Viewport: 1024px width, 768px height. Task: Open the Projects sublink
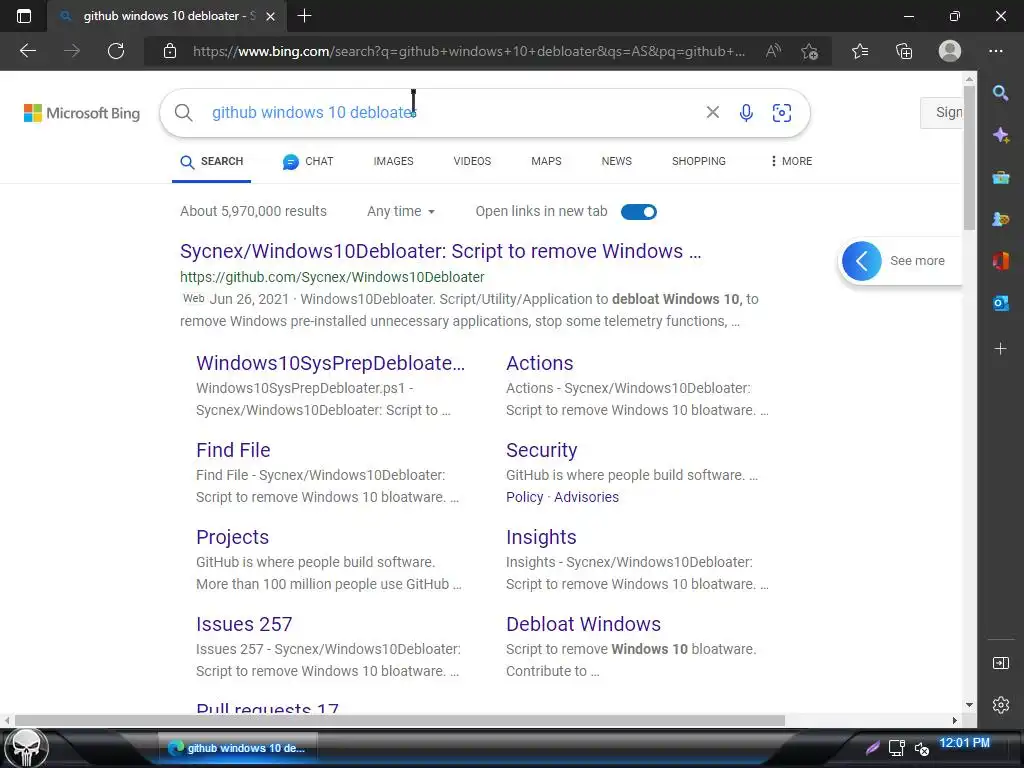point(232,537)
